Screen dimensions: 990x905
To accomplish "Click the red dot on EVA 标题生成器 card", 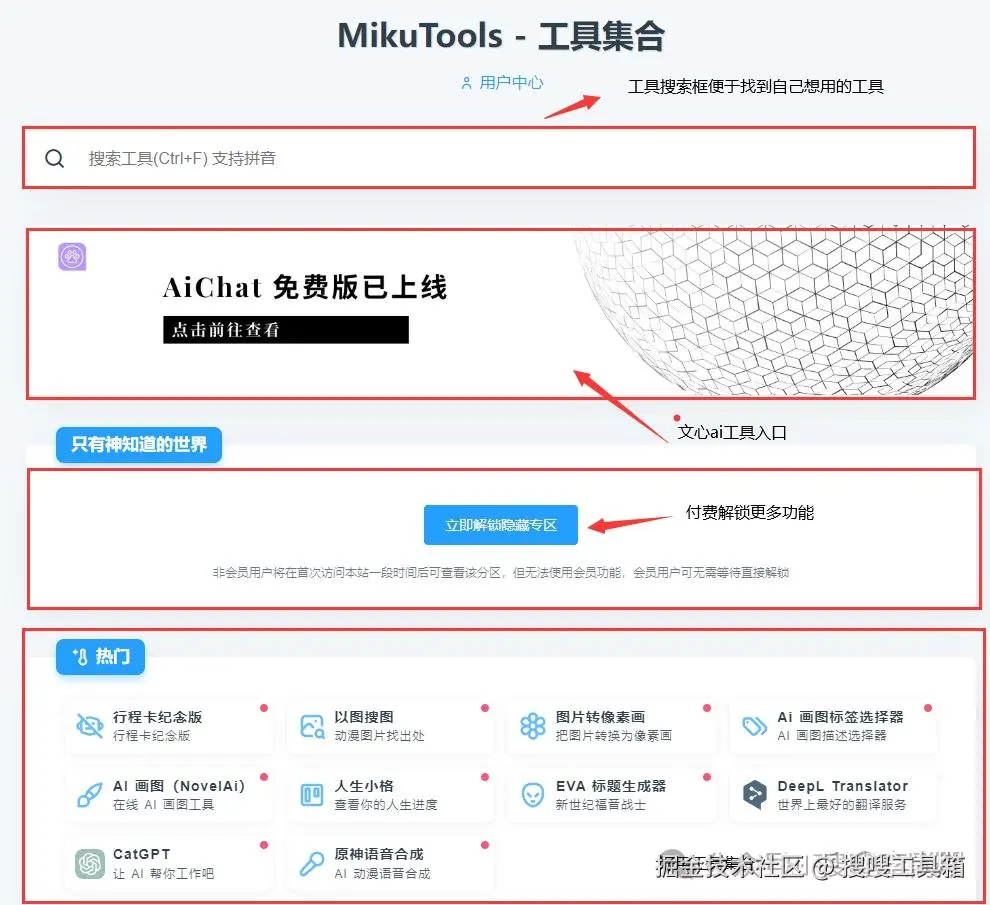I will (707, 777).
